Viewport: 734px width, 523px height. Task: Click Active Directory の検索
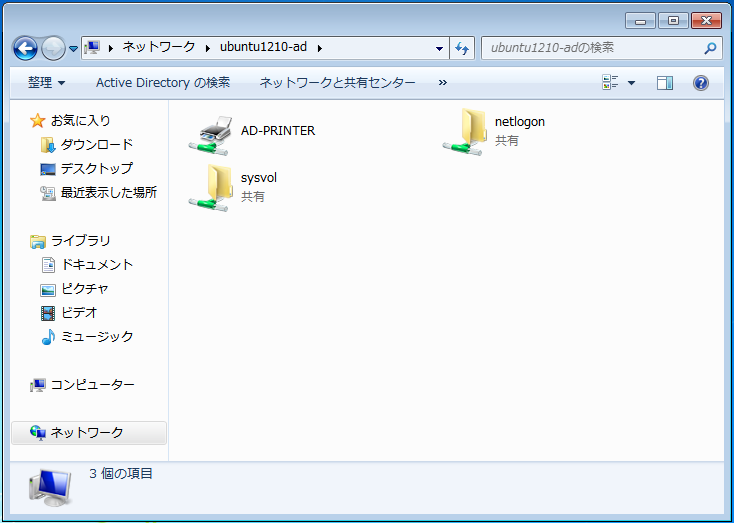click(163, 83)
